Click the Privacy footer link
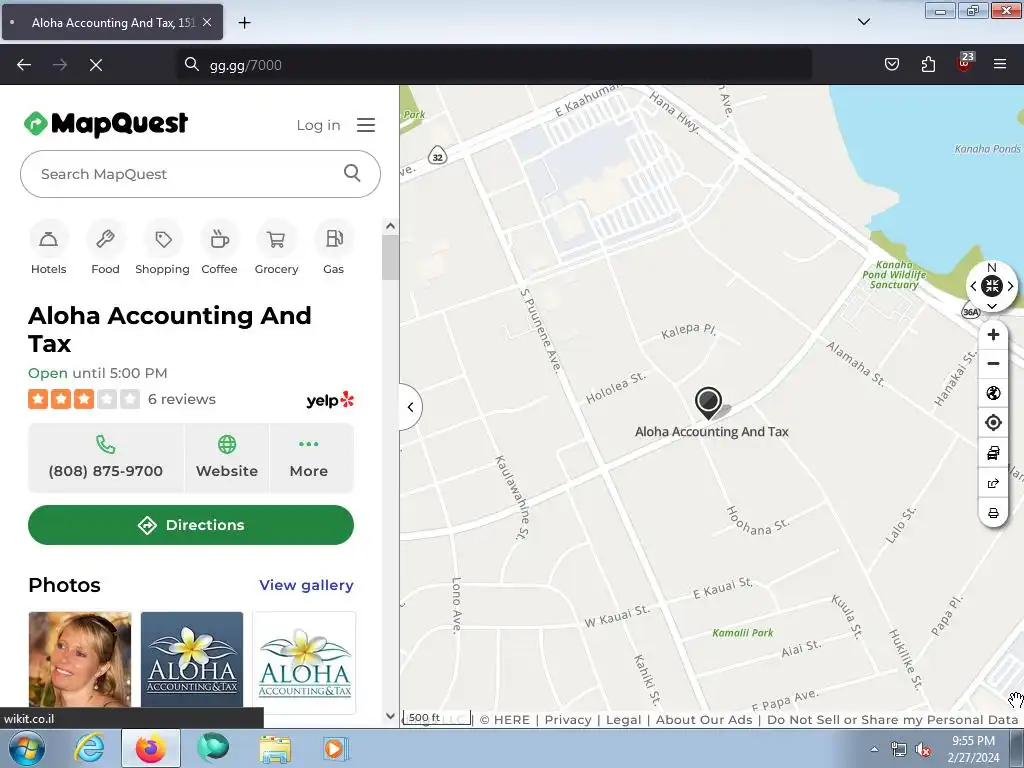Image resolution: width=1024 pixels, height=768 pixels. coord(568,720)
